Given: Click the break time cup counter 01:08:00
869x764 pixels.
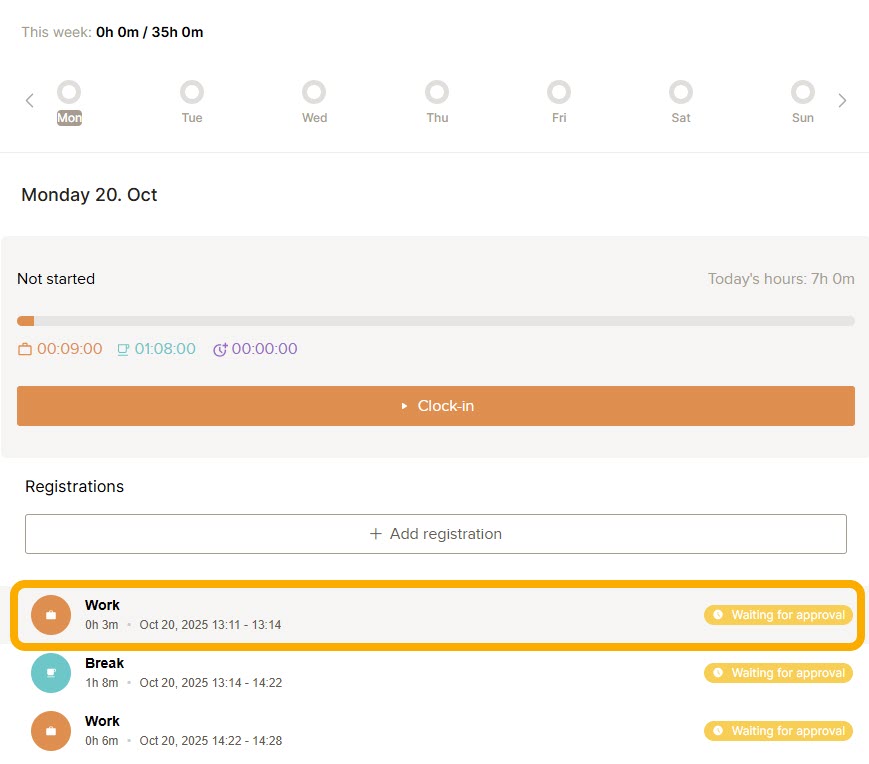Looking at the screenshot, I should [x=156, y=349].
